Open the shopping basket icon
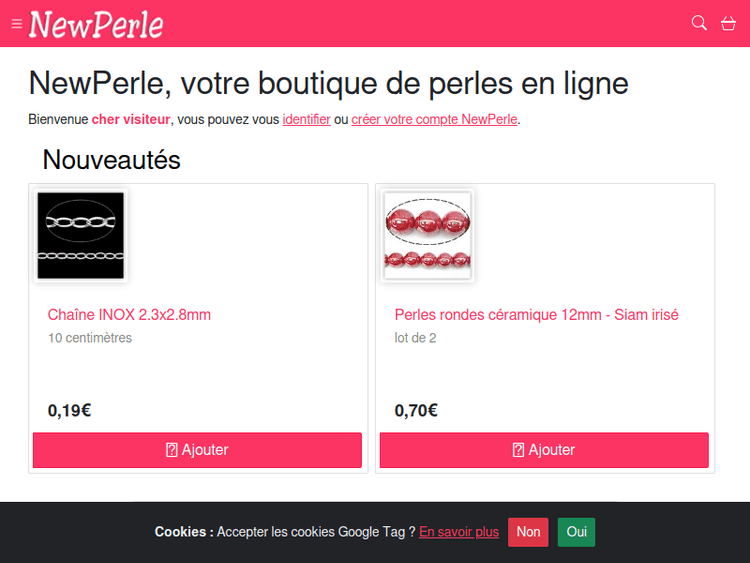Screen dimensions: 750x563 (x=728, y=23)
